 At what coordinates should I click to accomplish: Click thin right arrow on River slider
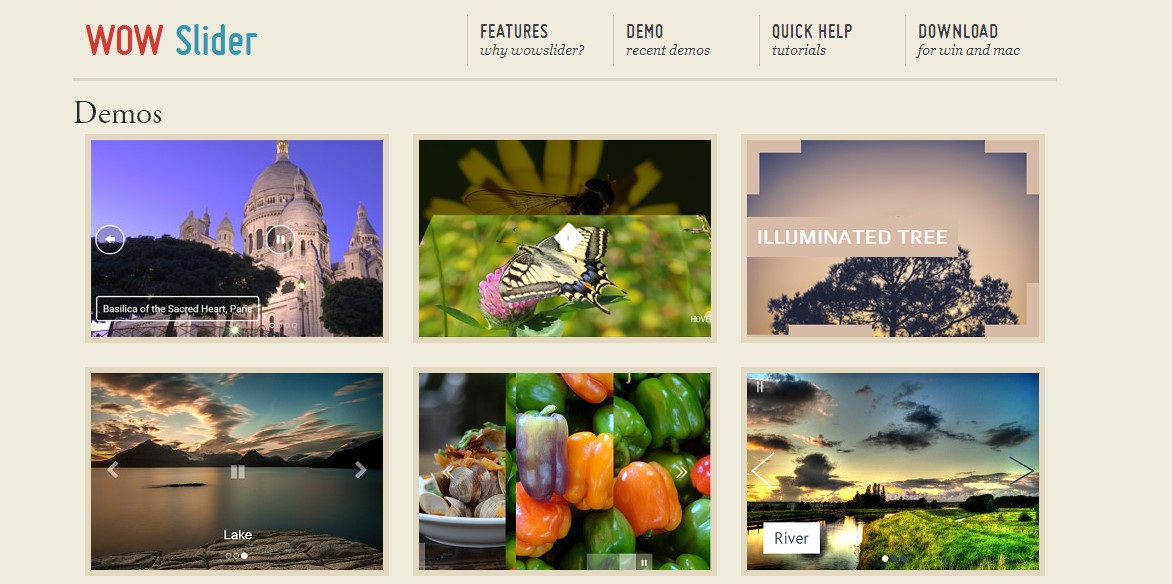click(1021, 471)
